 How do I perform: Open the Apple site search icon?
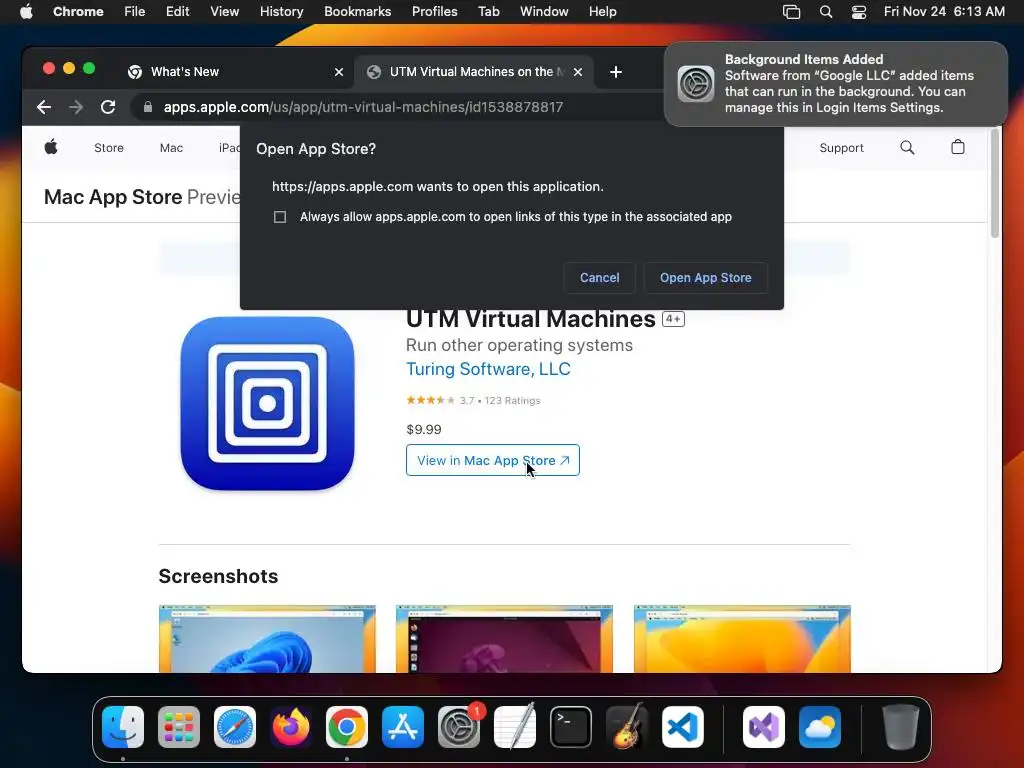907,148
